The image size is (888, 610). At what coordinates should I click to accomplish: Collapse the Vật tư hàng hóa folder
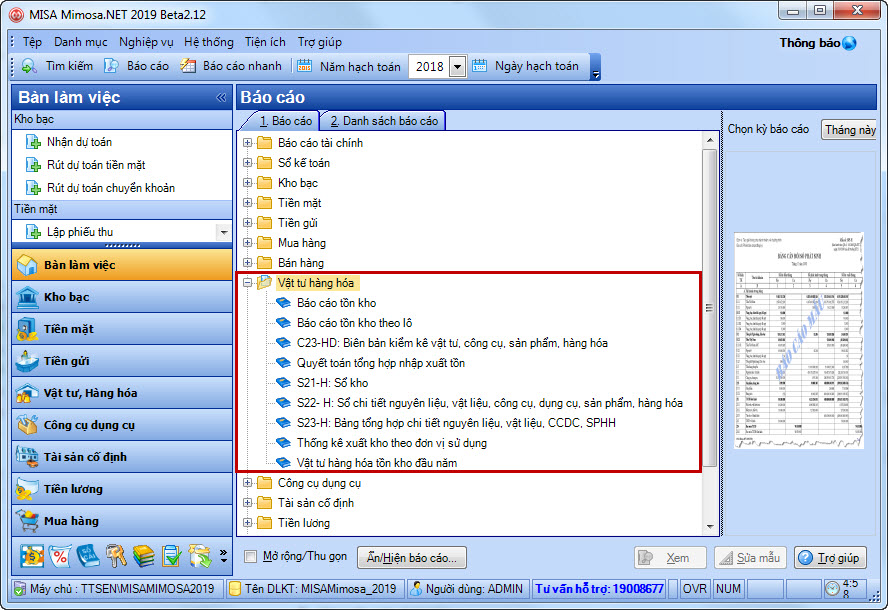click(247, 283)
